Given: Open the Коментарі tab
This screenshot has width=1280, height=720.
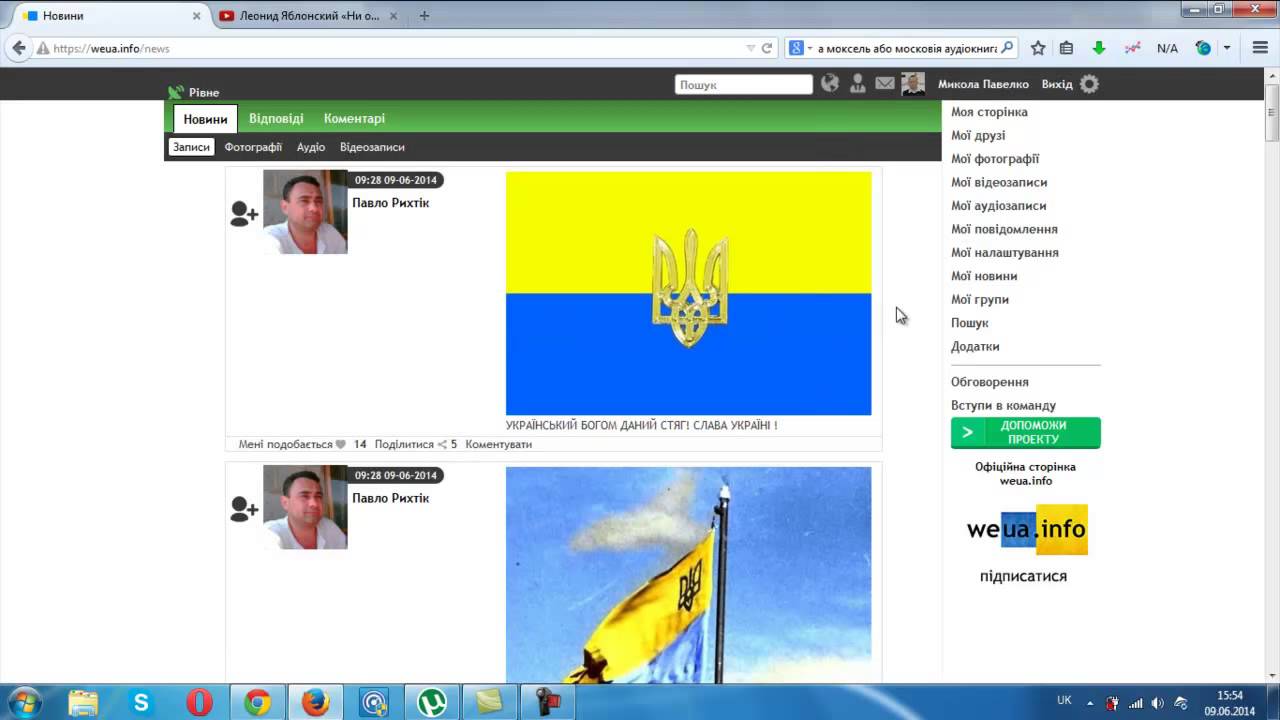Looking at the screenshot, I should point(354,118).
